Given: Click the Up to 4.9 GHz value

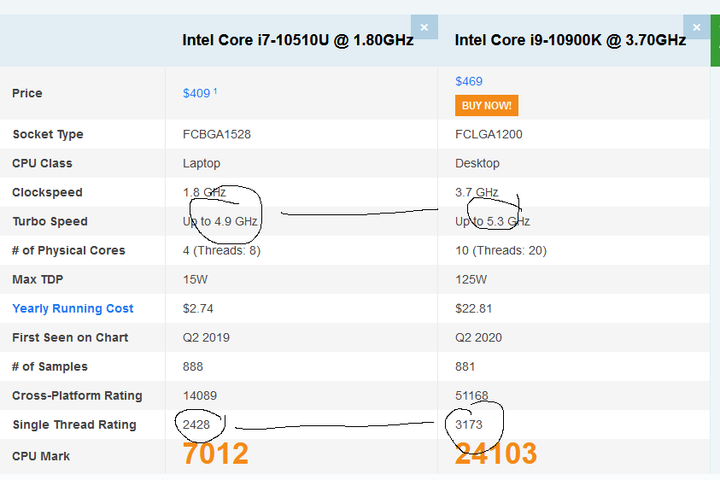Looking at the screenshot, I should (220, 221).
